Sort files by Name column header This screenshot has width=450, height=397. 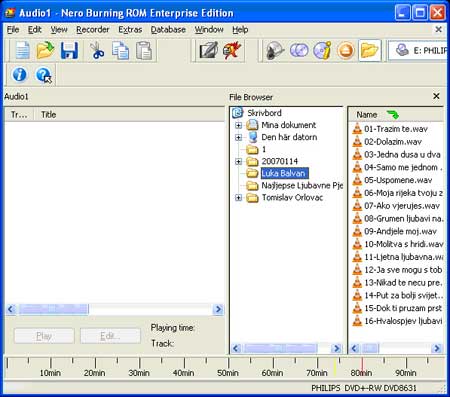point(396,115)
